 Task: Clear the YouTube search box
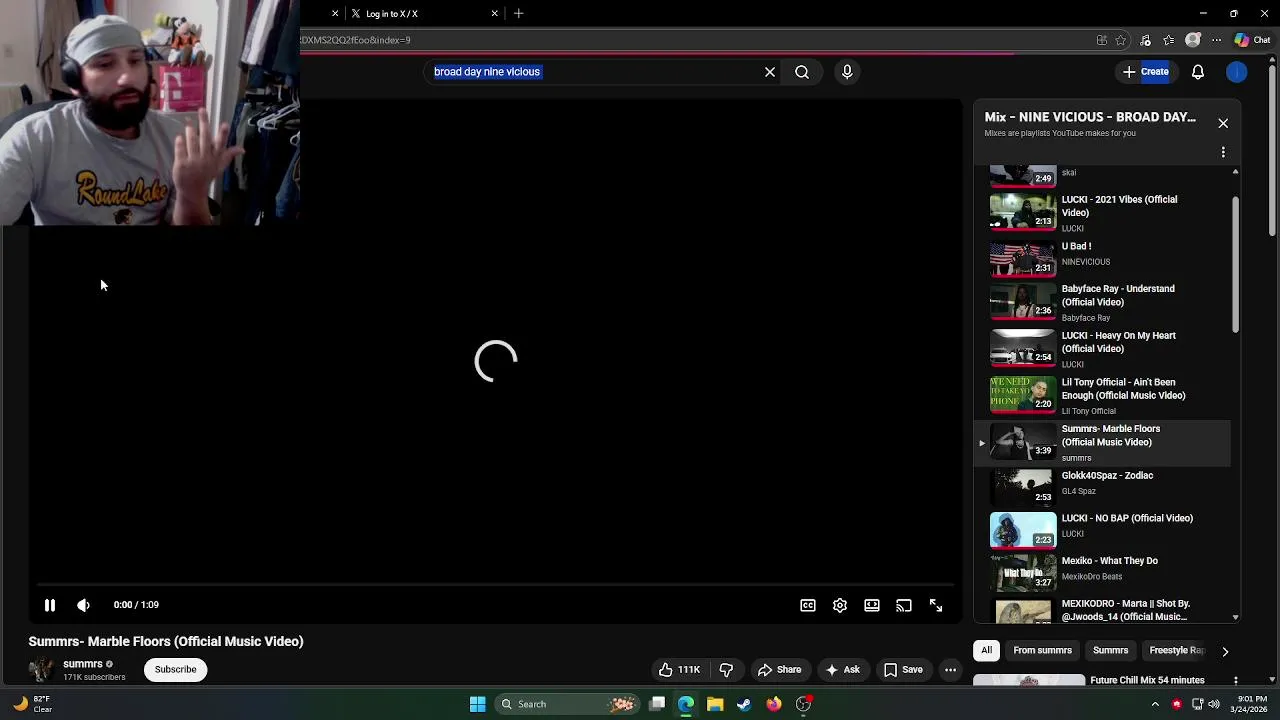[770, 72]
